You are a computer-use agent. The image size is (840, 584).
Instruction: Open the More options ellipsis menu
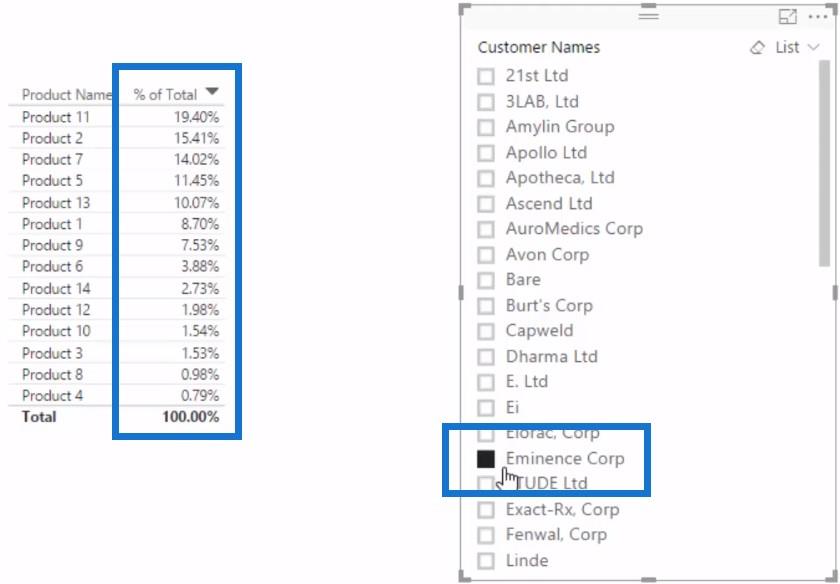[818, 17]
